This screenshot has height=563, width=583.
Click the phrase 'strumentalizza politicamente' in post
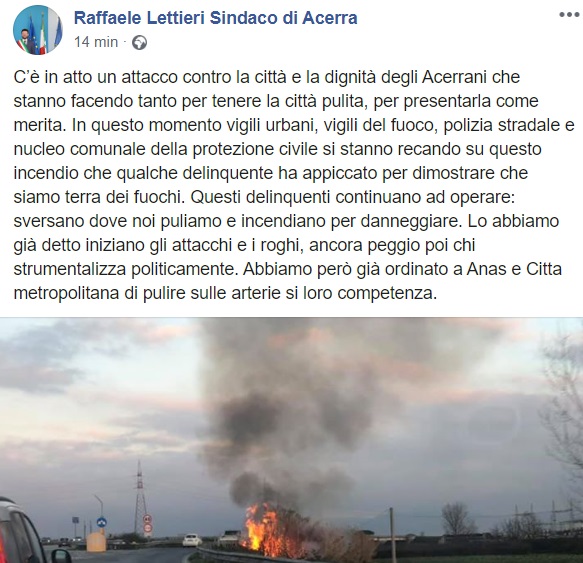tap(125, 270)
